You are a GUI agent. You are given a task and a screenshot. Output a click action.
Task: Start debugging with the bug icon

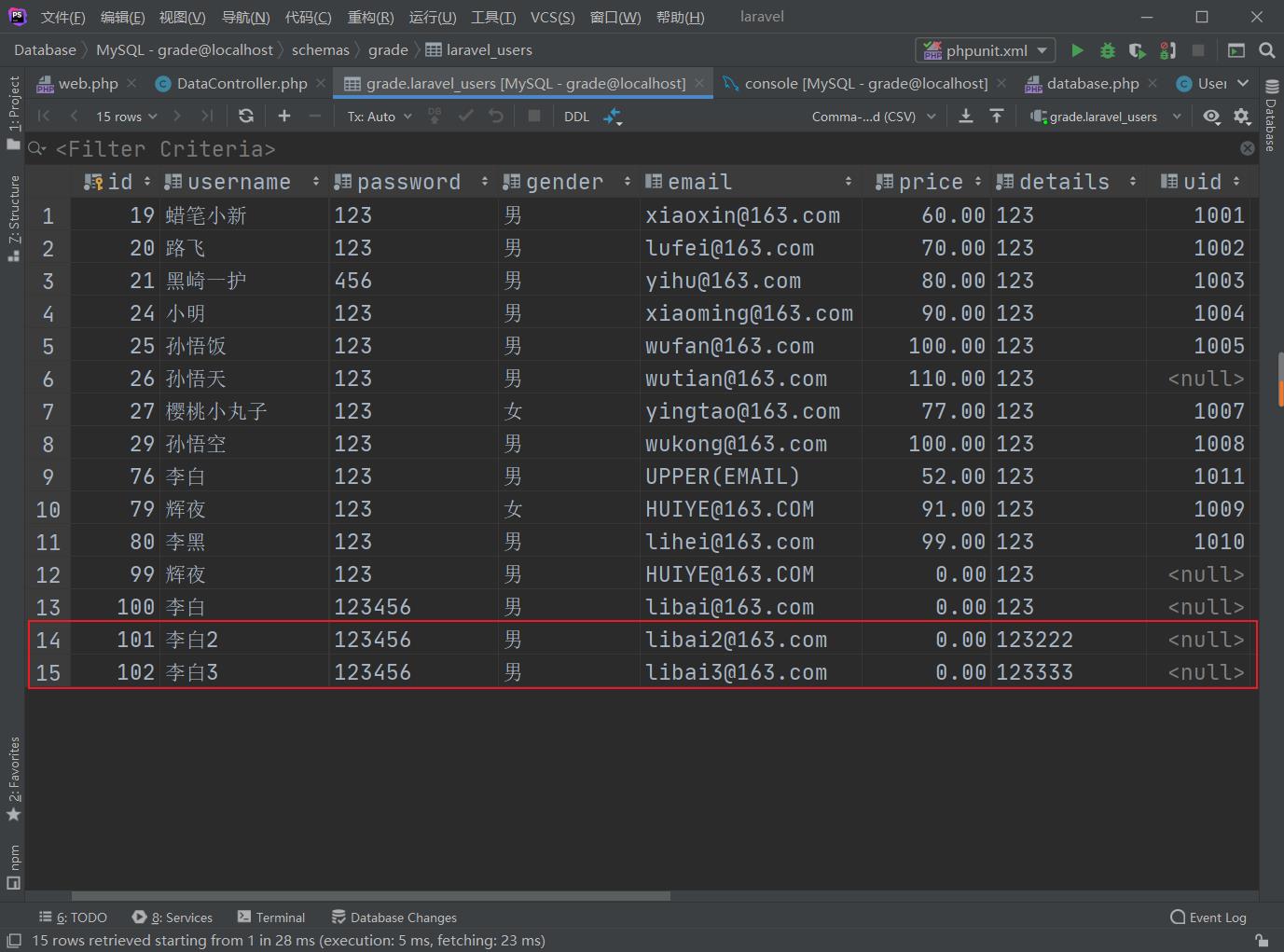1107,50
